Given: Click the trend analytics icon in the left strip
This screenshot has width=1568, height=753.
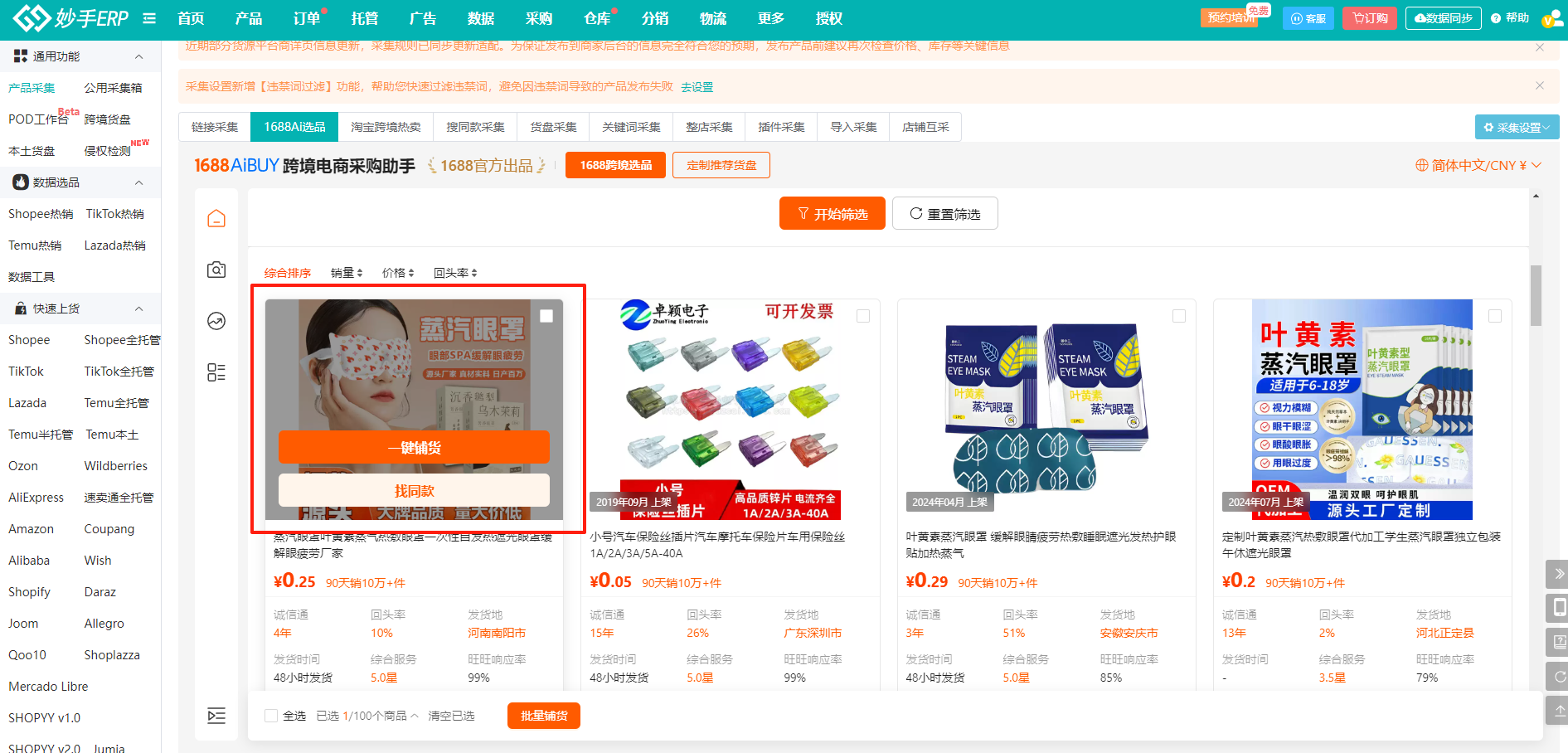Looking at the screenshot, I should (x=216, y=321).
